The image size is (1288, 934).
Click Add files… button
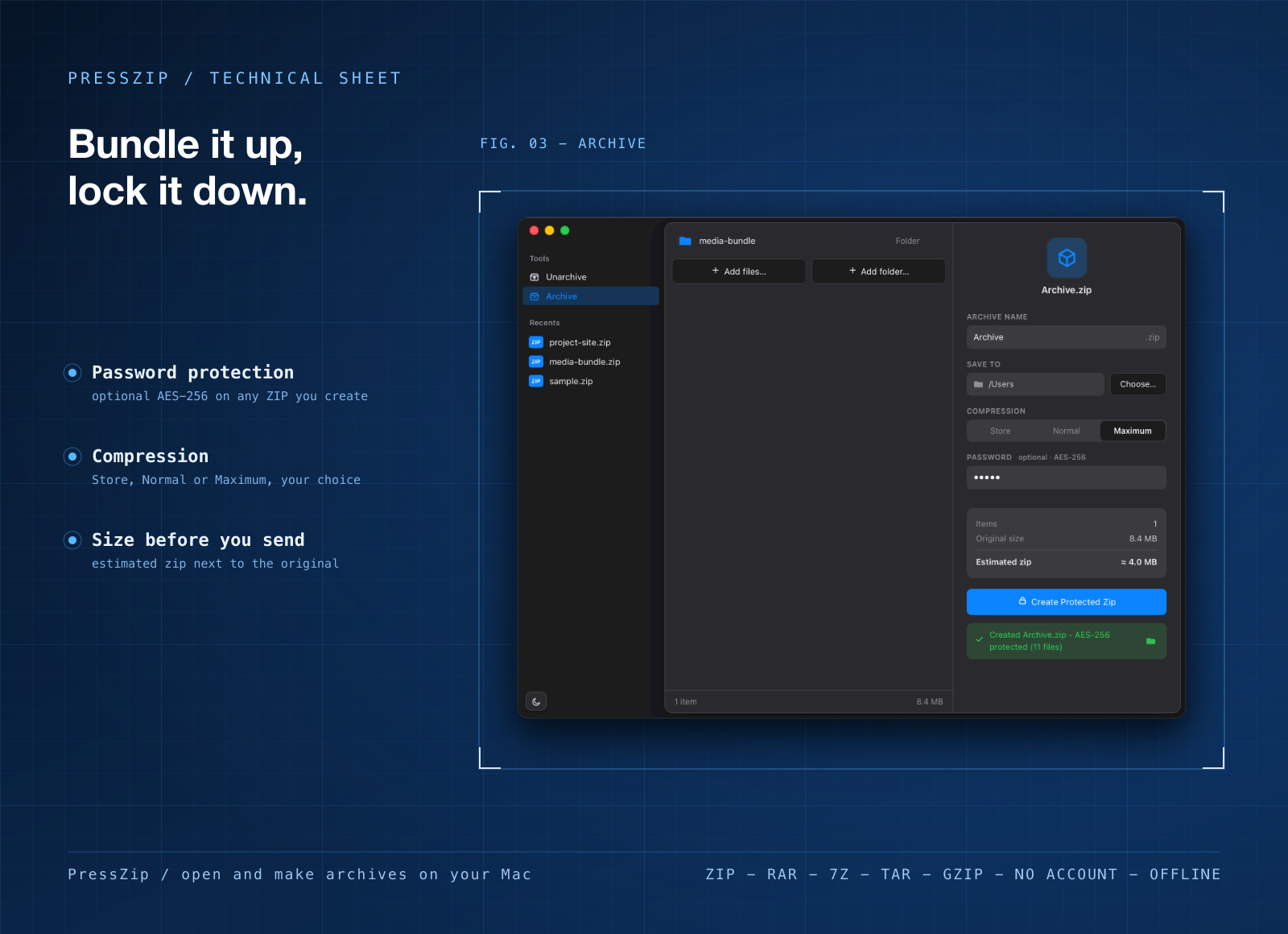[x=739, y=271]
